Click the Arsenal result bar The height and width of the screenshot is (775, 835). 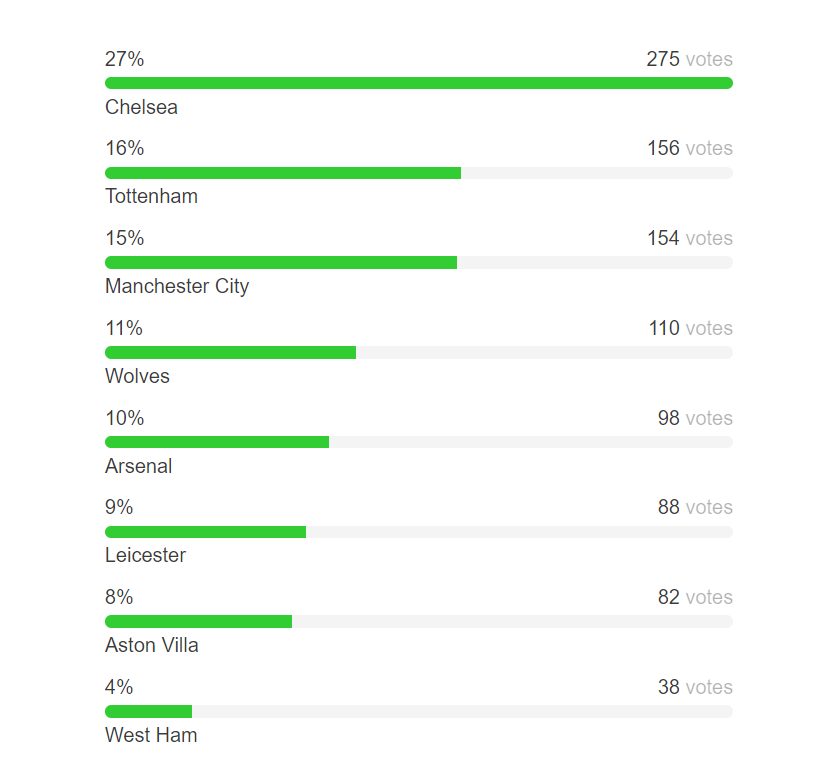tap(217, 442)
